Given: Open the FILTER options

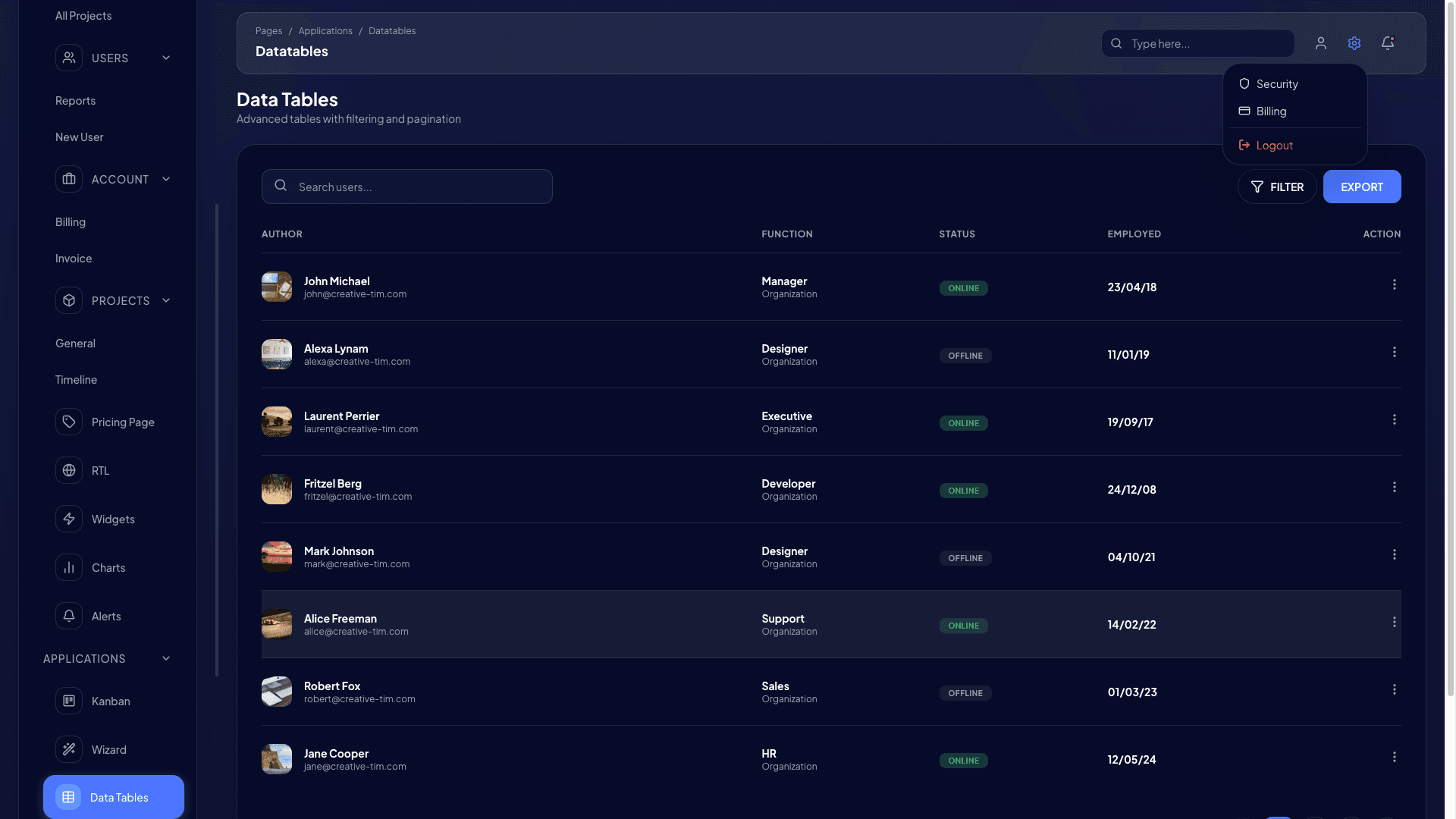Looking at the screenshot, I should [x=1277, y=187].
